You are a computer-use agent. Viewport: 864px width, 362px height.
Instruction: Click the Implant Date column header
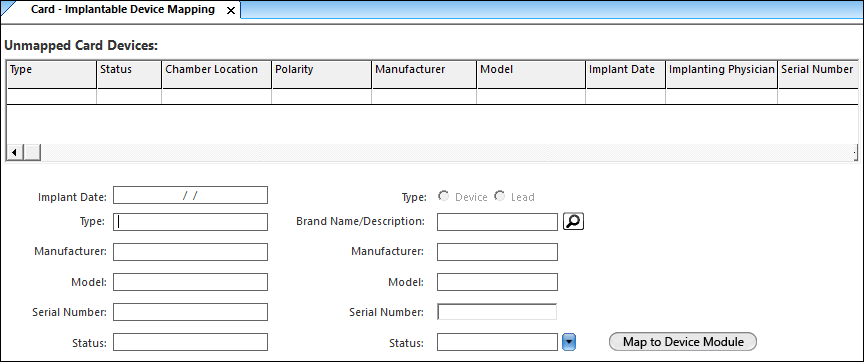point(626,74)
